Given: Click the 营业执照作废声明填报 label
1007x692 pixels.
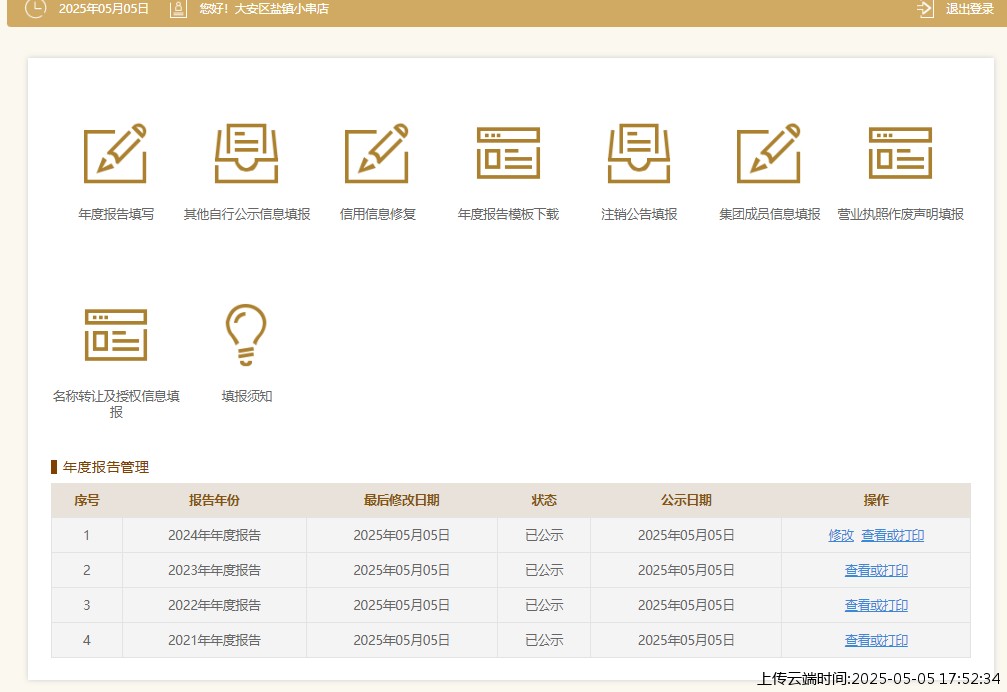Looking at the screenshot, I should tap(900, 214).
